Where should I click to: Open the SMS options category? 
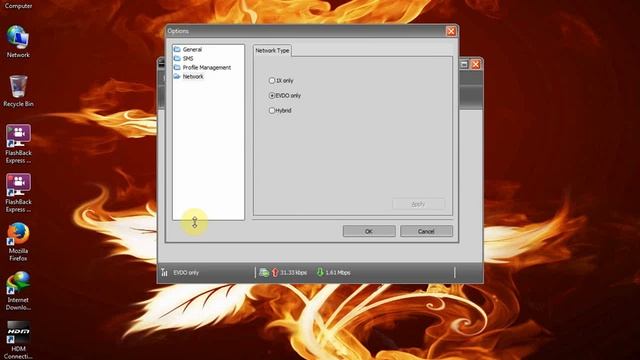point(188,58)
